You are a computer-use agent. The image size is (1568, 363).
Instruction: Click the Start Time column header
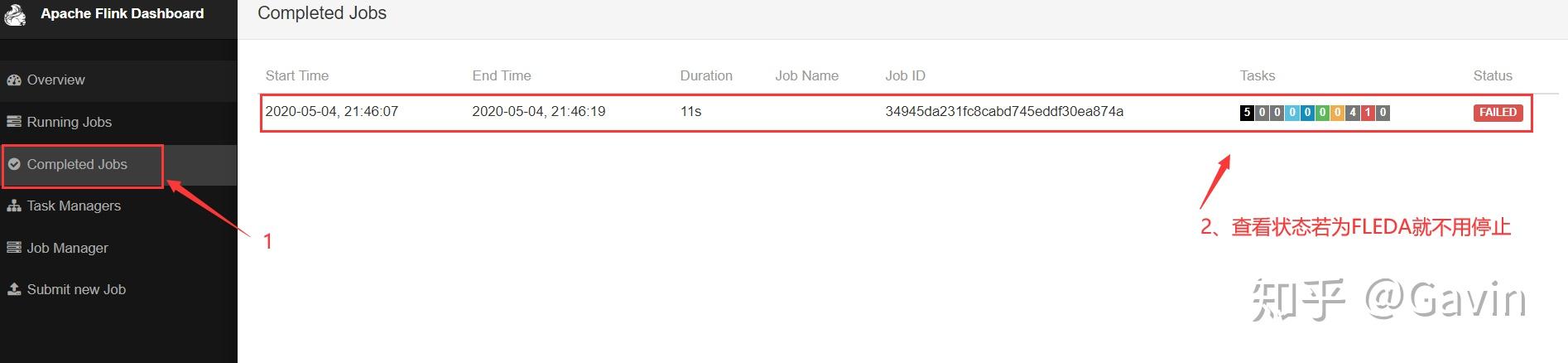click(x=296, y=75)
